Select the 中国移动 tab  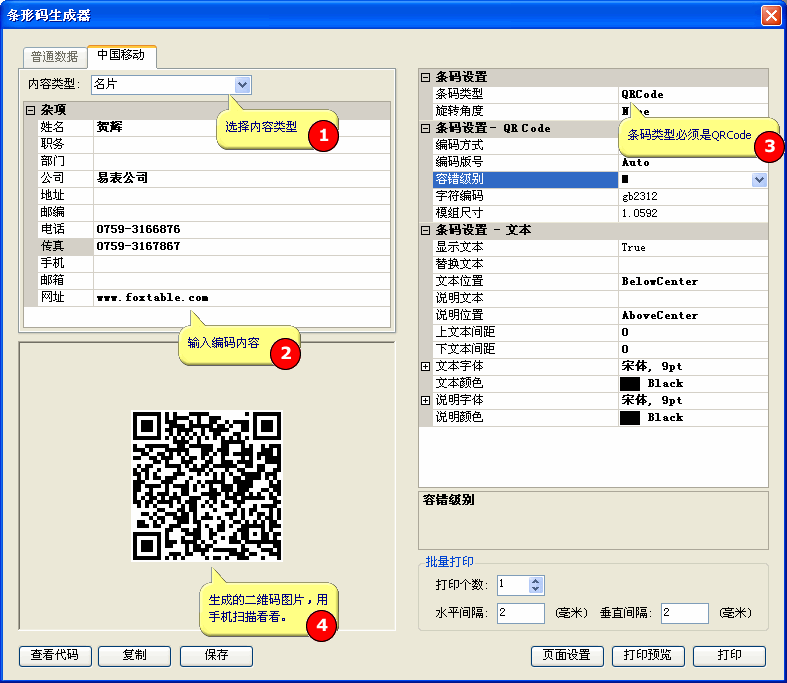pos(121,55)
